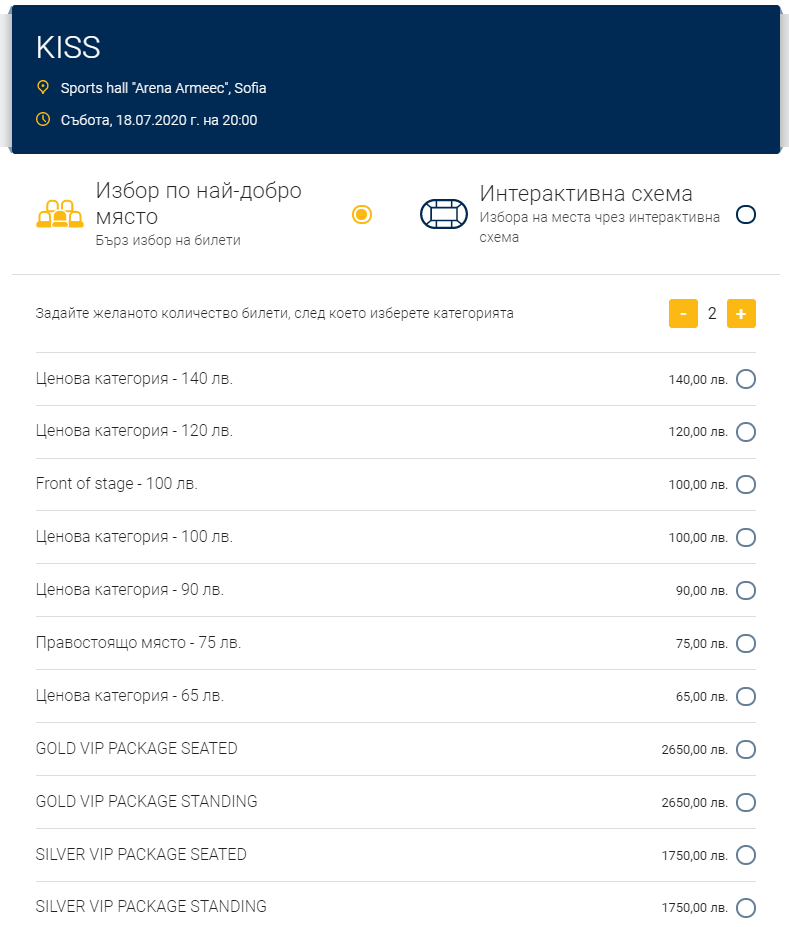
Task: Click the SILVER VIP PACKAGE SEATED label
Action: (x=141, y=854)
